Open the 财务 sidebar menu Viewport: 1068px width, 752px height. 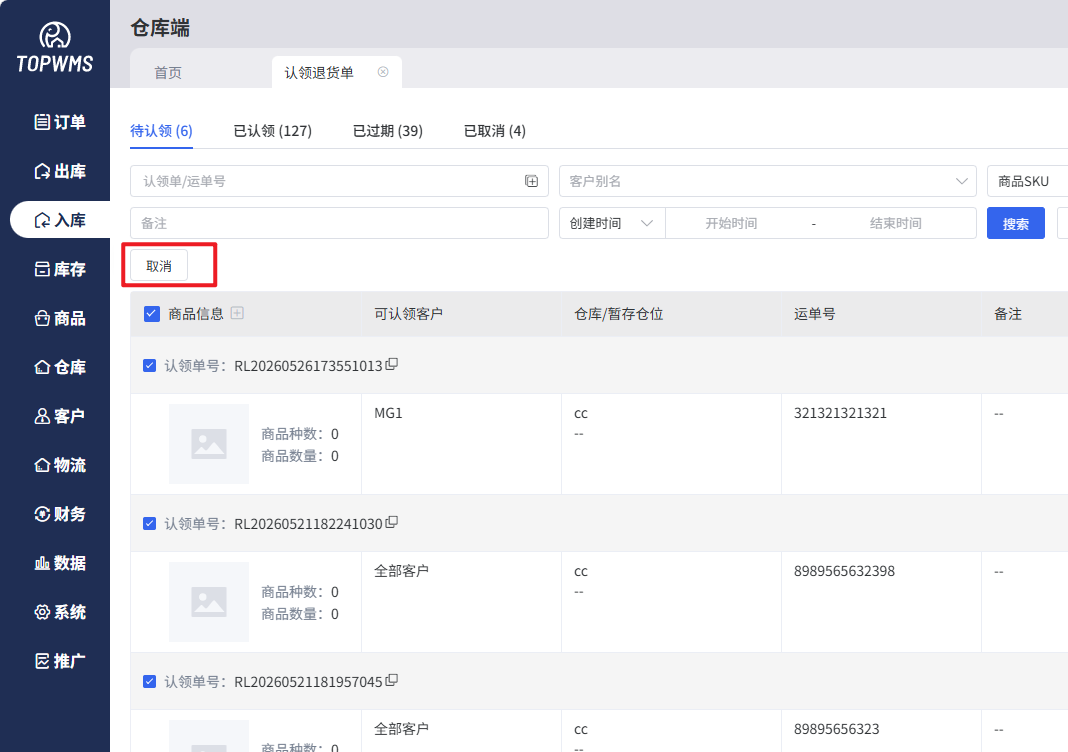[x=60, y=514]
